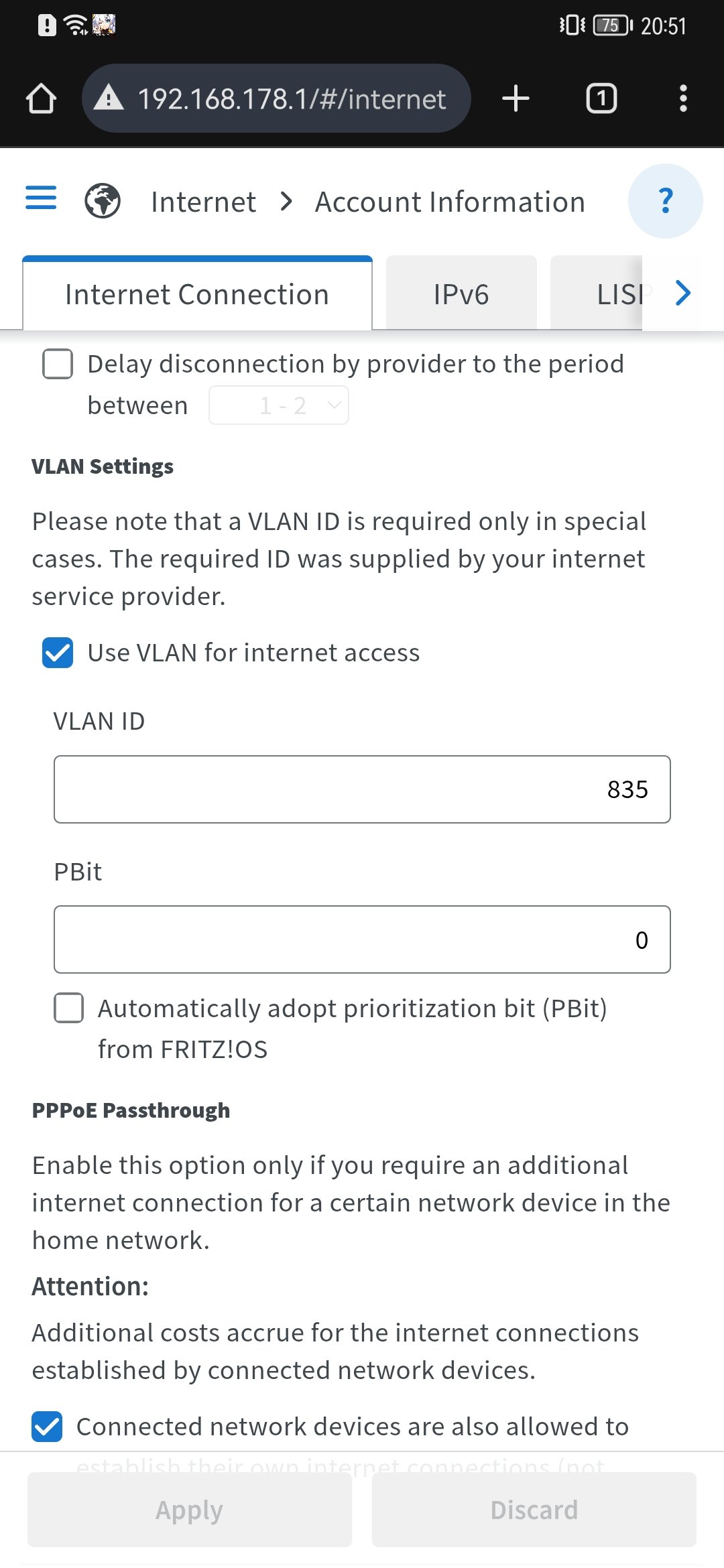Open the tab switcher showing 1 tab

601,99
